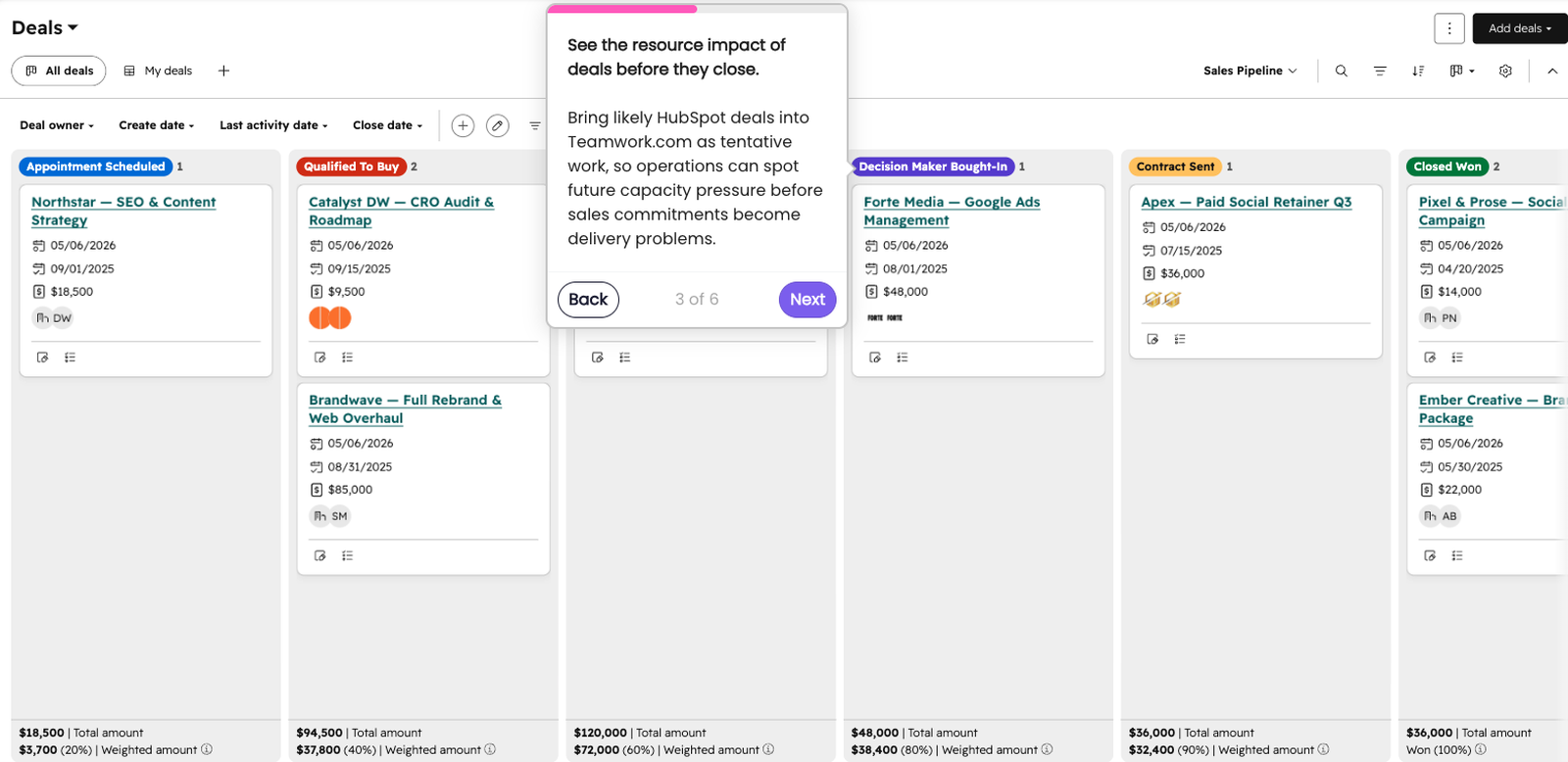The height and width of the screenshot is (762, 1568).
Task: Click the filter icon after the pencil icon
Action: pyautogui.click(x=535, y=125)
